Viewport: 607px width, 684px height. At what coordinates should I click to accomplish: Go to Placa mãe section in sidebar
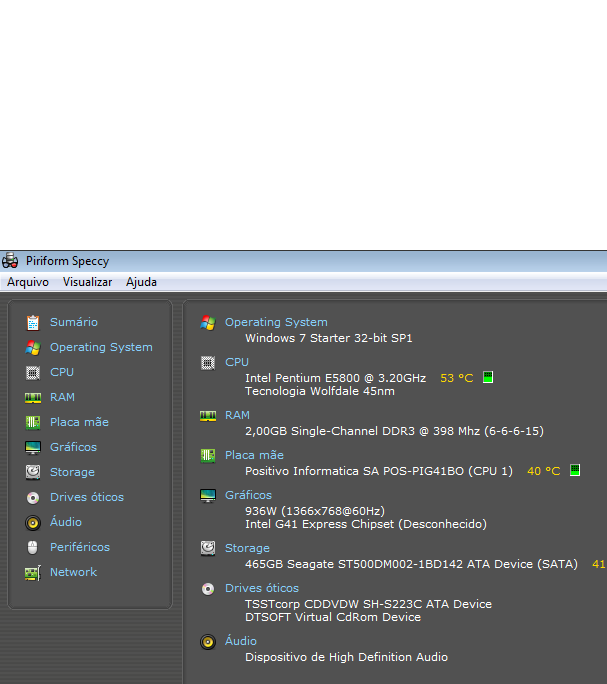coord(79,422)
